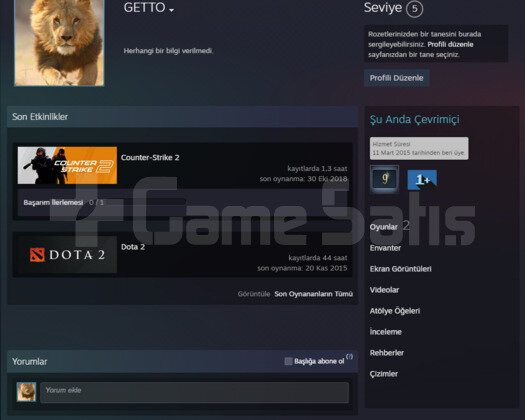This screenshot has width=525, height=420.
Task: Open the subscription help question mark
Action: (349, 357)
